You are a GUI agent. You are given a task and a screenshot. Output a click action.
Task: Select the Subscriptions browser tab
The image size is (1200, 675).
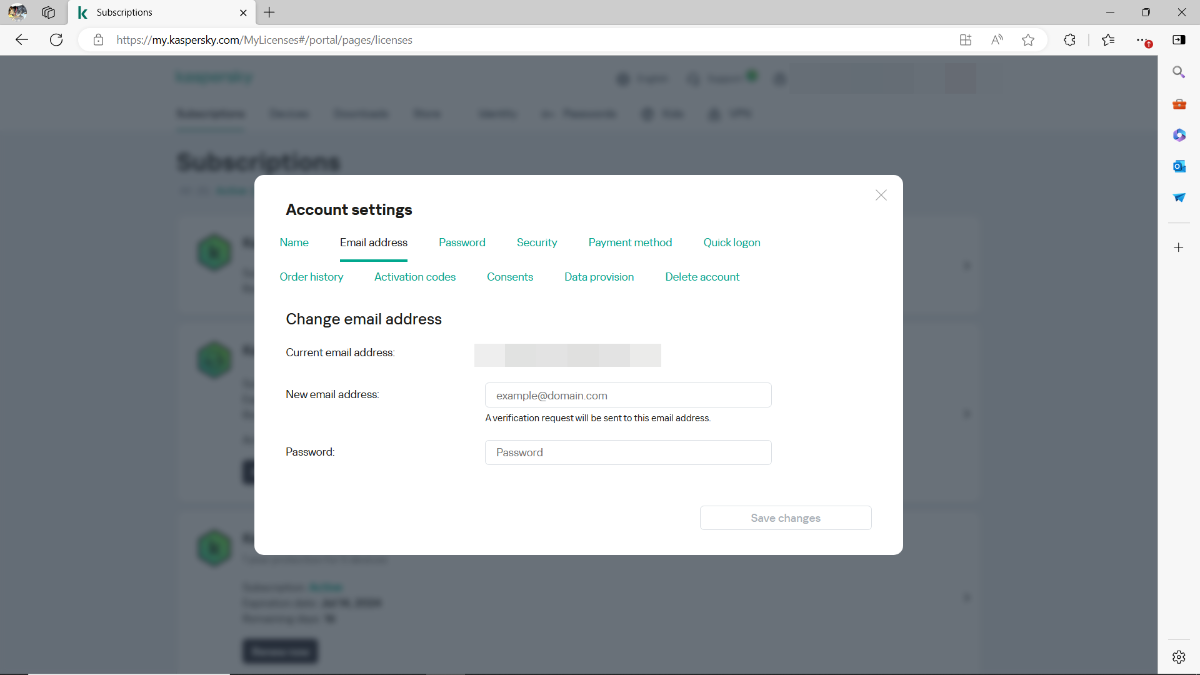(x=162, y=13)
